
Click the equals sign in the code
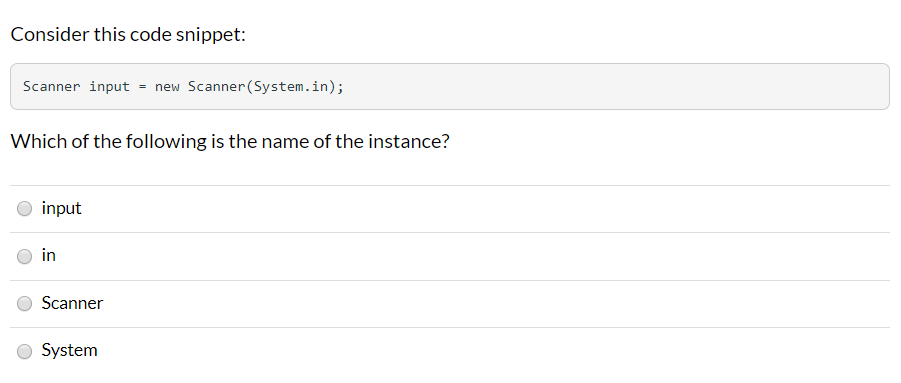point(143,87)
